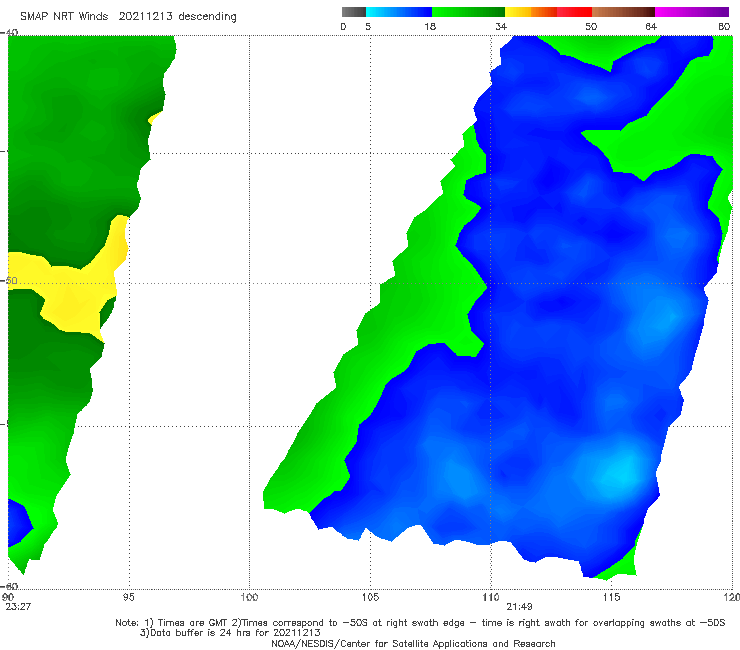The image size is (740, 650).
Task: Pick the magenta-purple segment of the color bar
Action: [692, 12]
